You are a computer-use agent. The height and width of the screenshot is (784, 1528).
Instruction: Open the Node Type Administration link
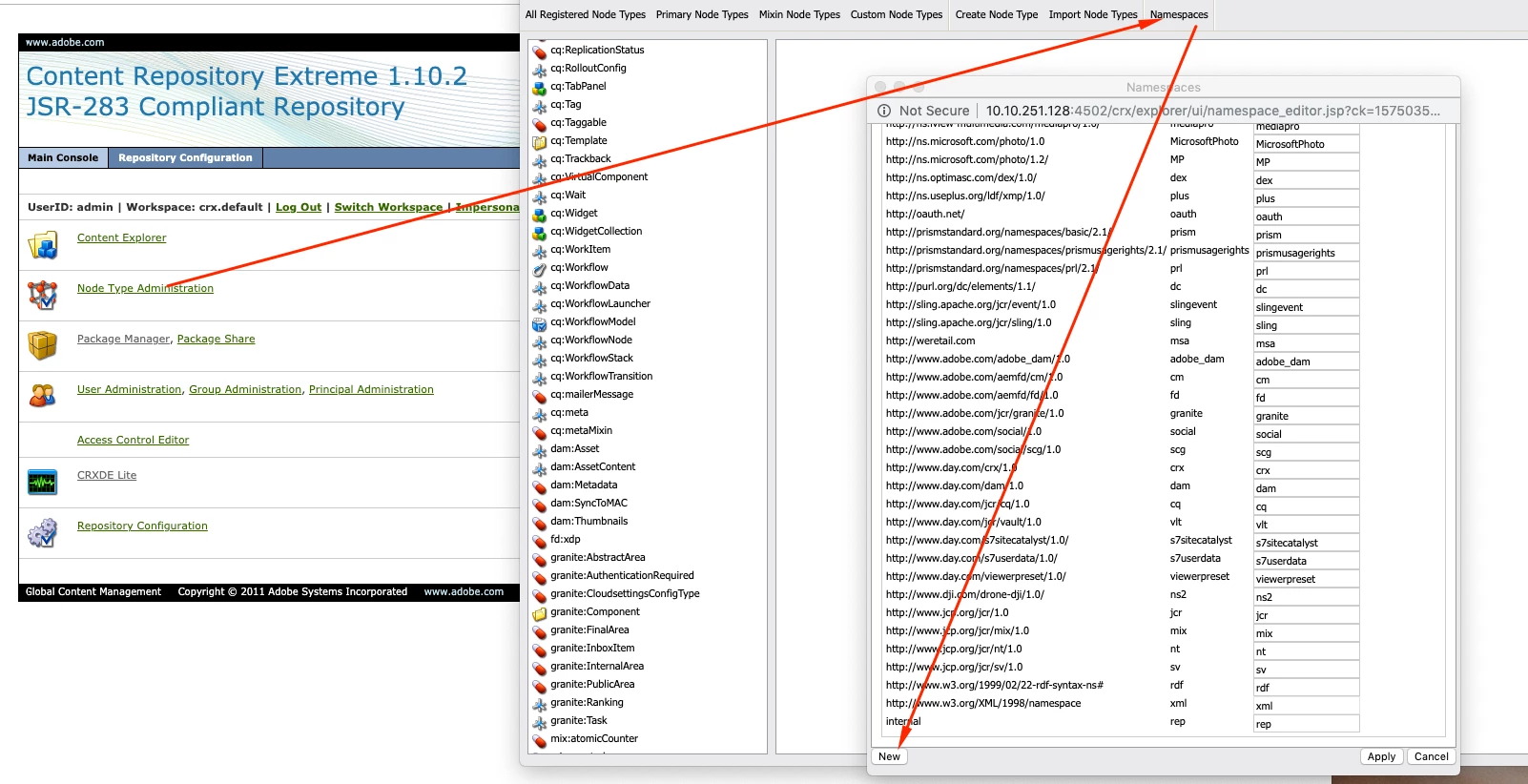(x=145, y=288)
